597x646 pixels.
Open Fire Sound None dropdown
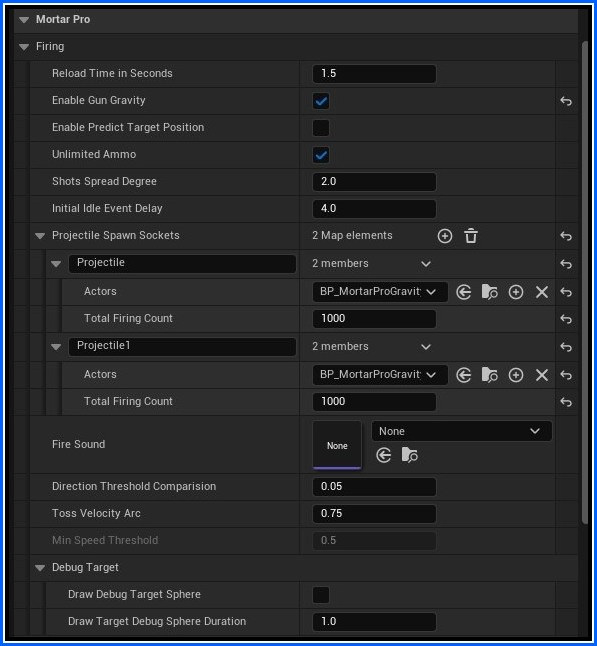[461, 431]
